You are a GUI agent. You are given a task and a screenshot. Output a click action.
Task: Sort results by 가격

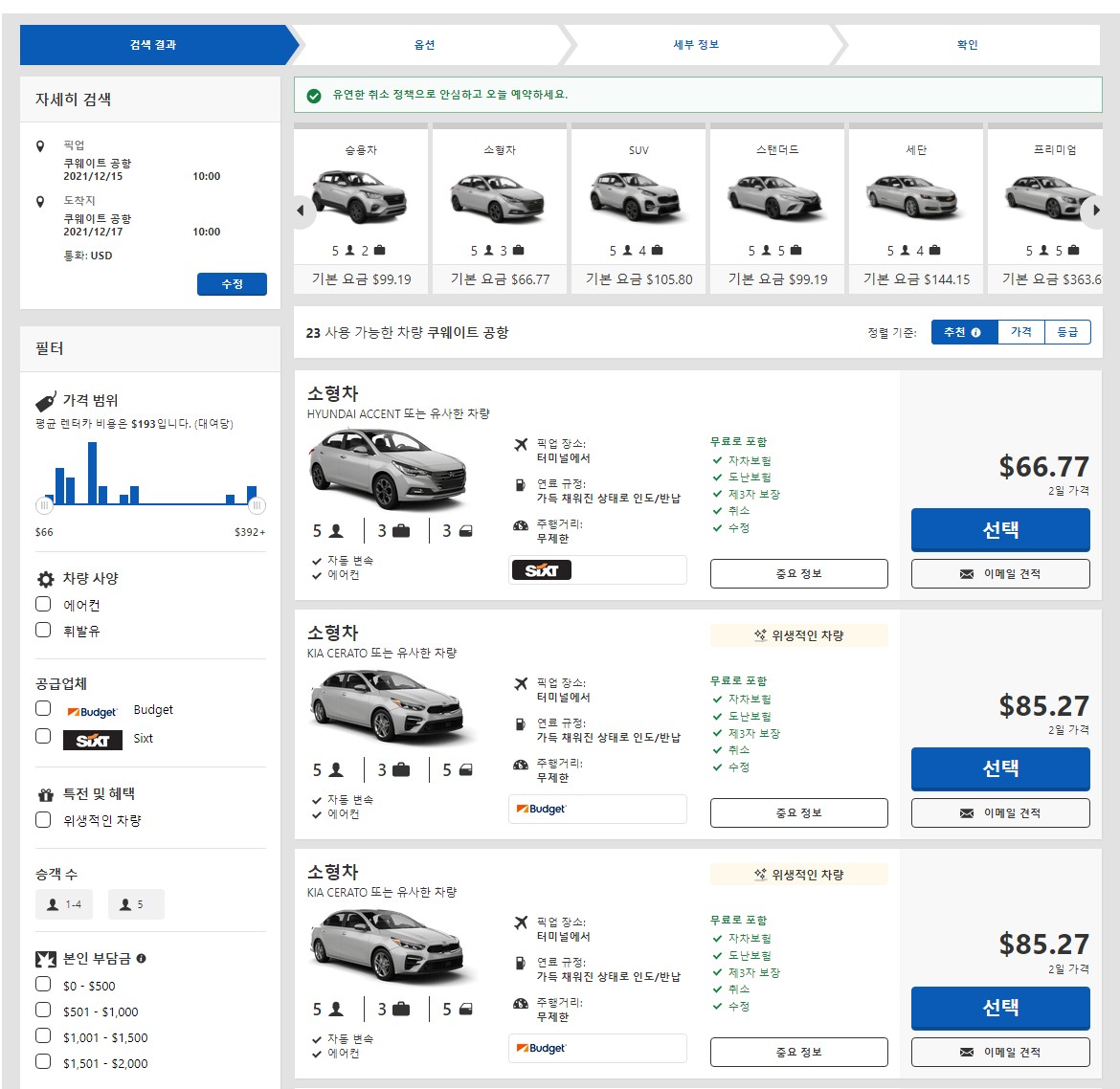[x=1021, y=332]
